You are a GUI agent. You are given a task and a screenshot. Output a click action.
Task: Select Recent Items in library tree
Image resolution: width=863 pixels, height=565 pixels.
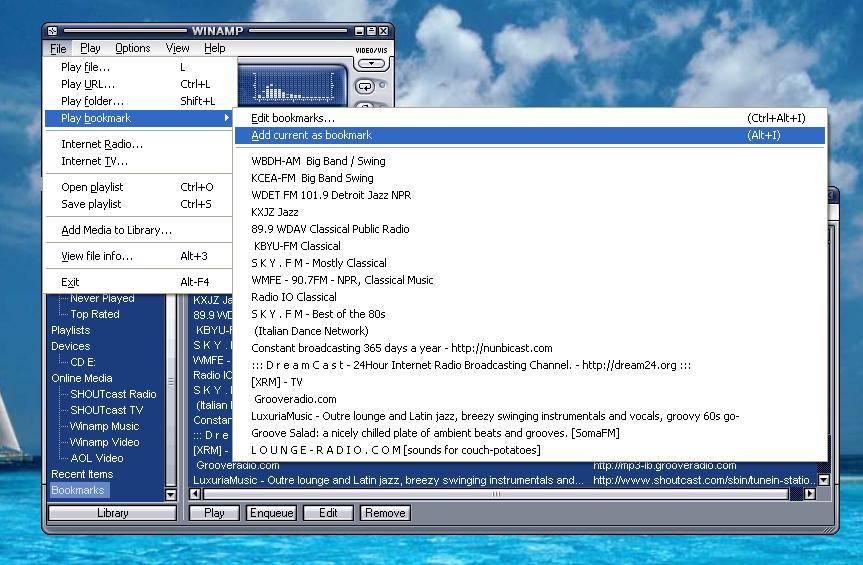tap(82, 474)
